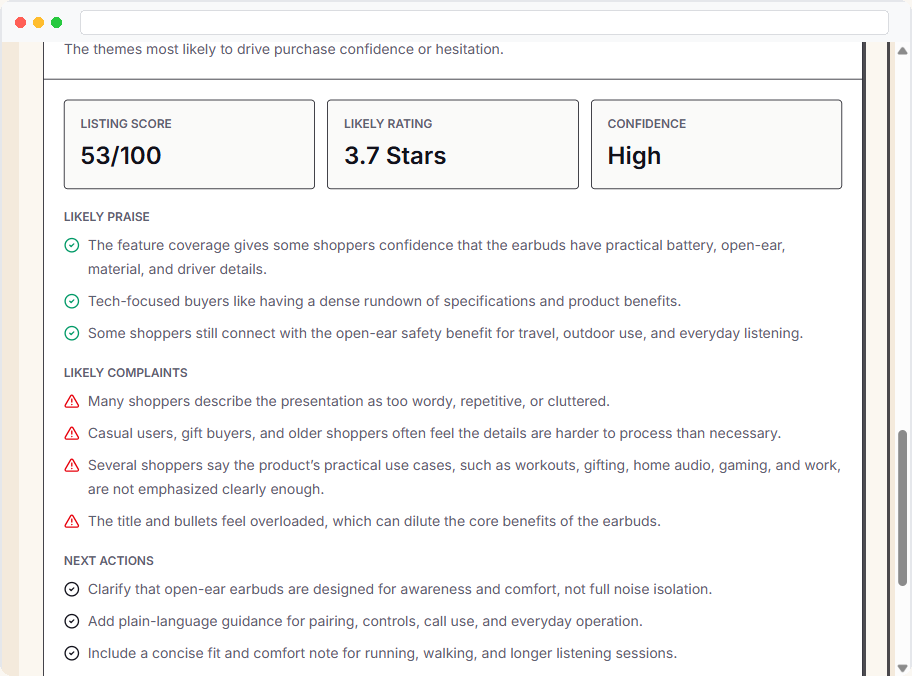Click the feature coverage praise sentence
The height and width of the screenshot is (676, 912).
tap(437, 257)
